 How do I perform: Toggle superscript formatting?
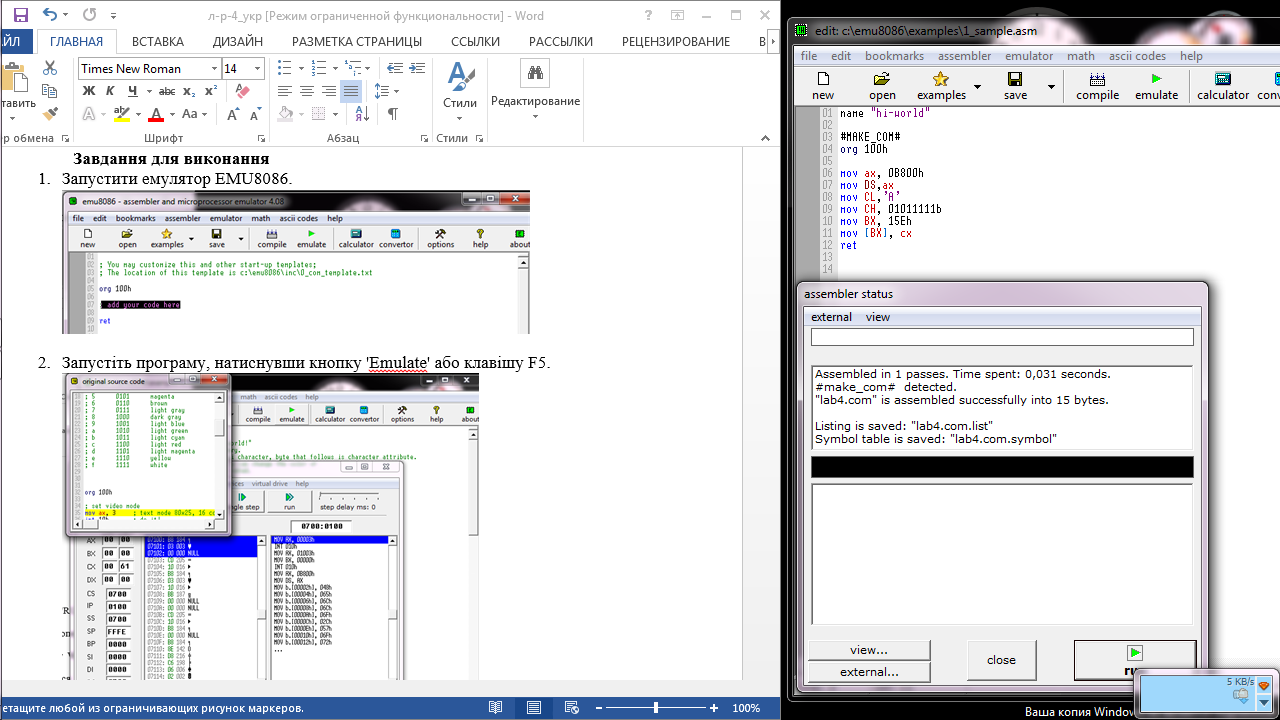210,91
